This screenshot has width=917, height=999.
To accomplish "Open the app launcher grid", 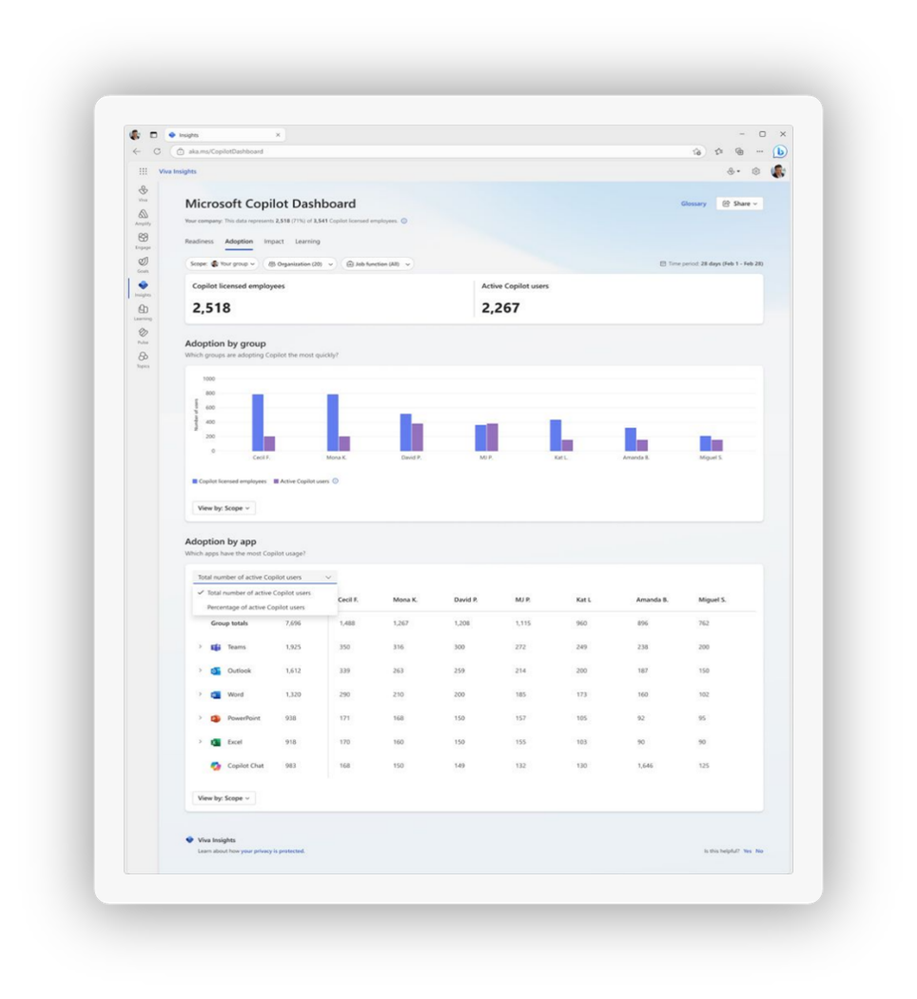I will [x=143, y=171].
